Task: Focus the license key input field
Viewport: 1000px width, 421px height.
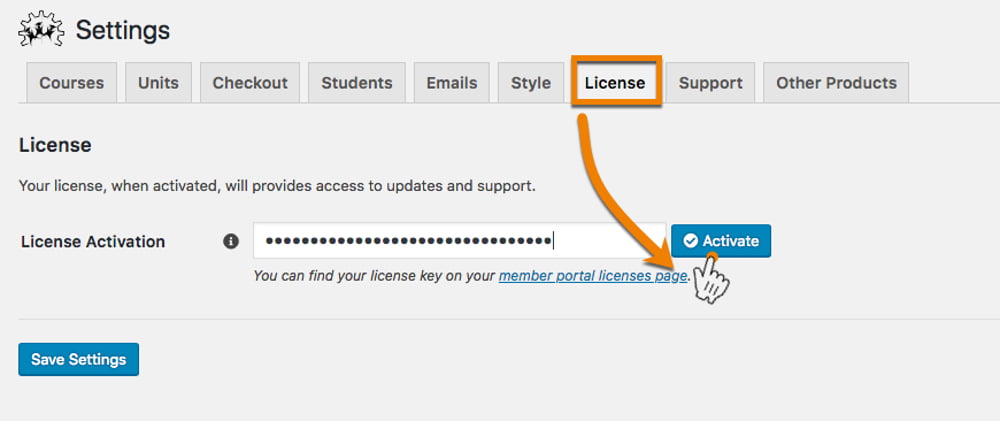Action: point(459,241)
